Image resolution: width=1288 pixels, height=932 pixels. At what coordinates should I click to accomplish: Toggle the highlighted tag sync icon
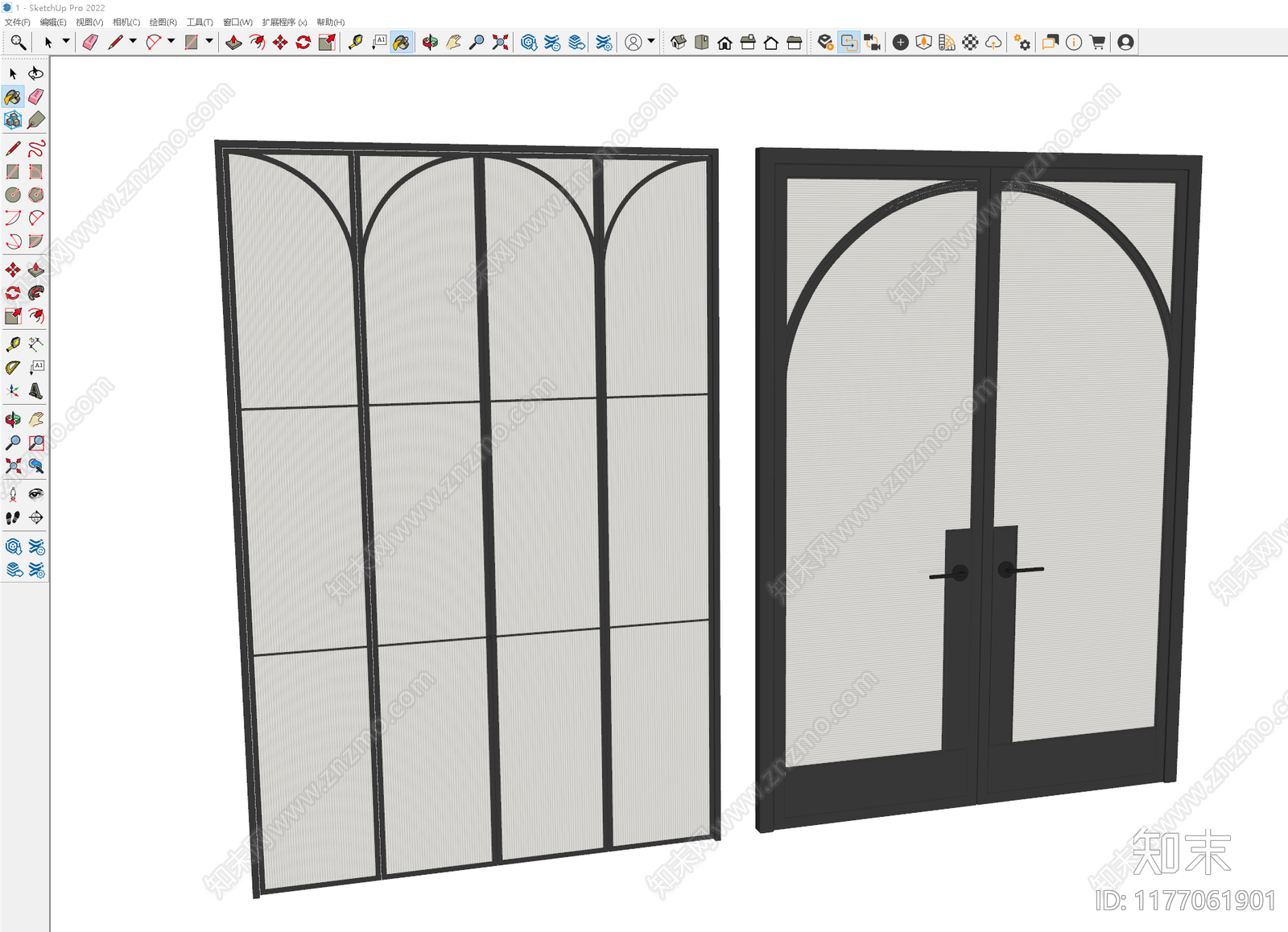pyautogui.click(x=848, y=42)
